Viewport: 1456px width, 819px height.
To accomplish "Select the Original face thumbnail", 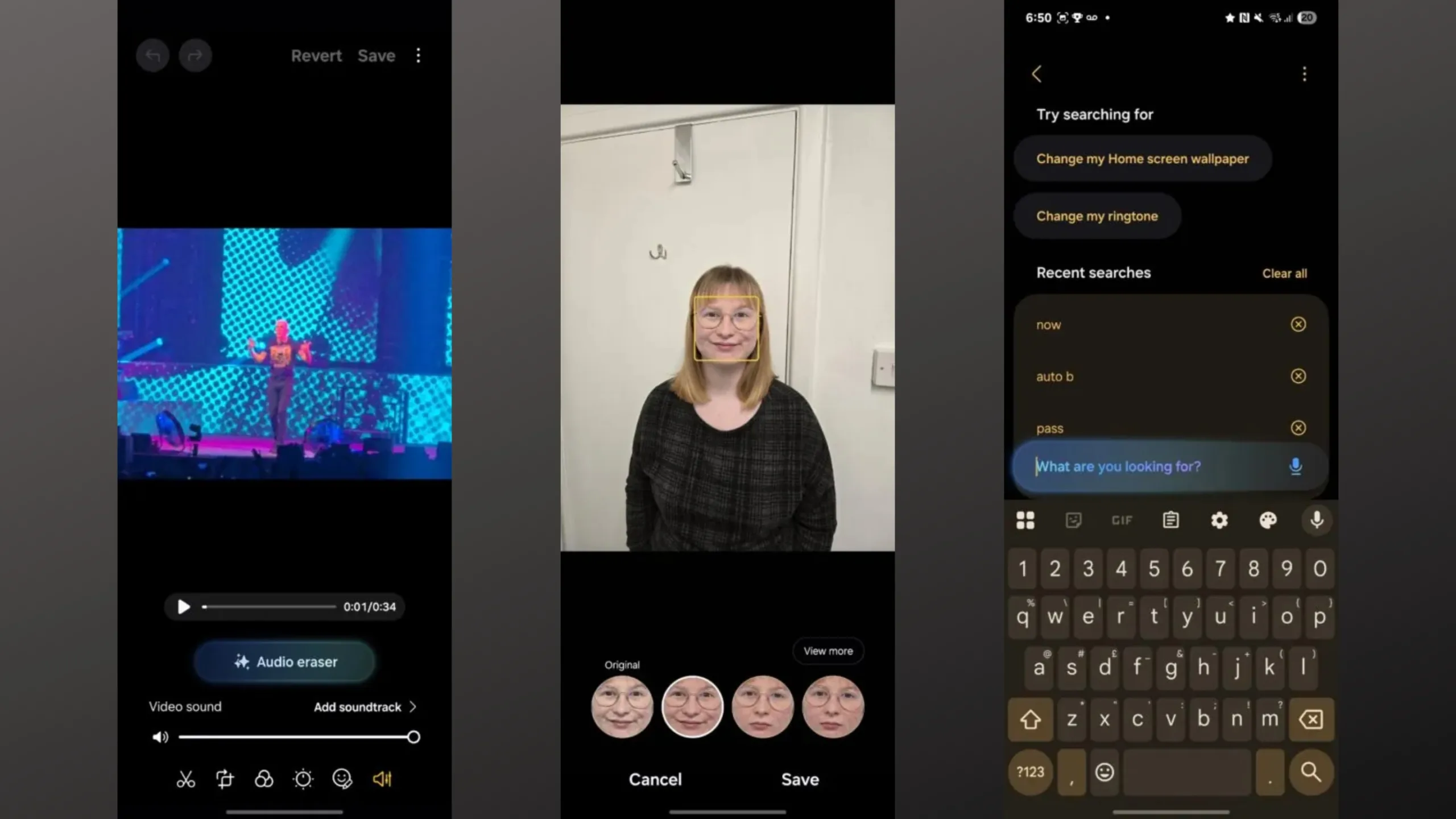I will 622,707.
